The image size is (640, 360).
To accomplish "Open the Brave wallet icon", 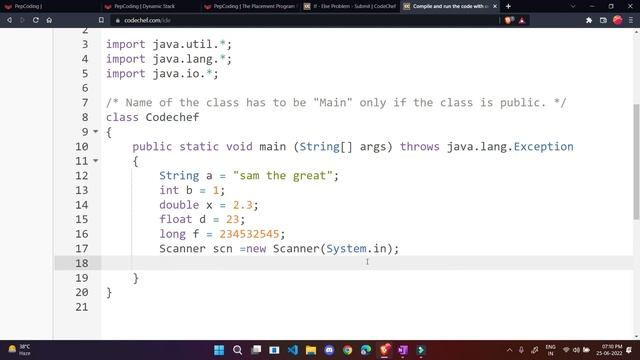I will (x=603, y=20).
